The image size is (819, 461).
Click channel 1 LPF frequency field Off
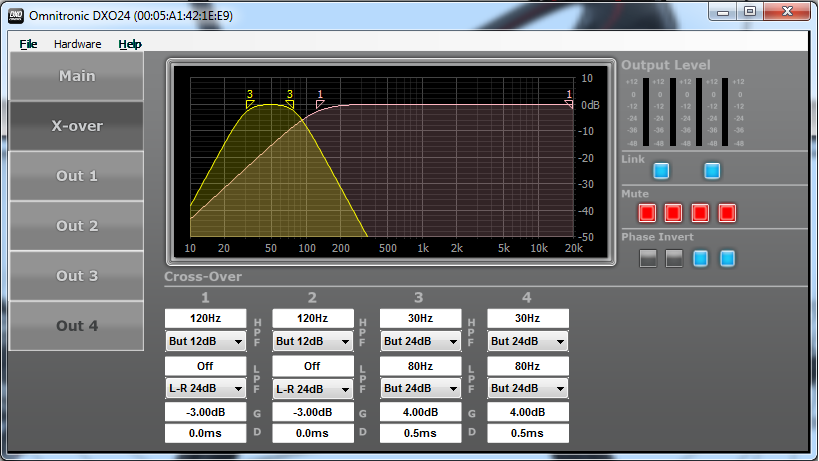tap(205, 366)
